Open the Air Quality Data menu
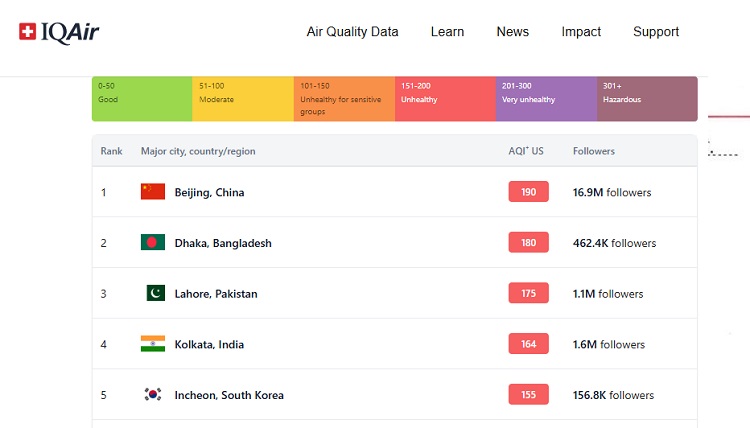Image resolution: width=750 pixels, height=428 pixels. click(352, 32)
